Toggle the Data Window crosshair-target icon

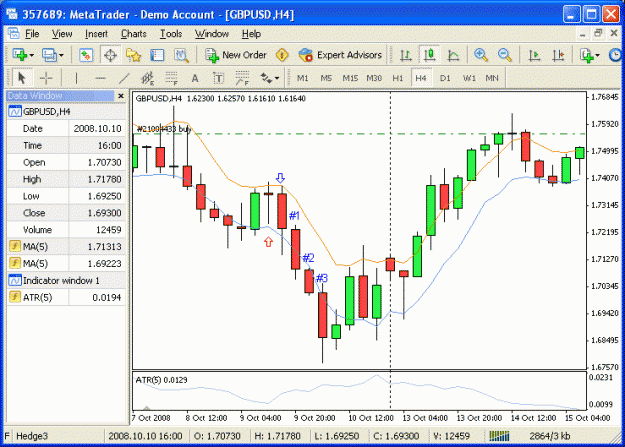110,55
